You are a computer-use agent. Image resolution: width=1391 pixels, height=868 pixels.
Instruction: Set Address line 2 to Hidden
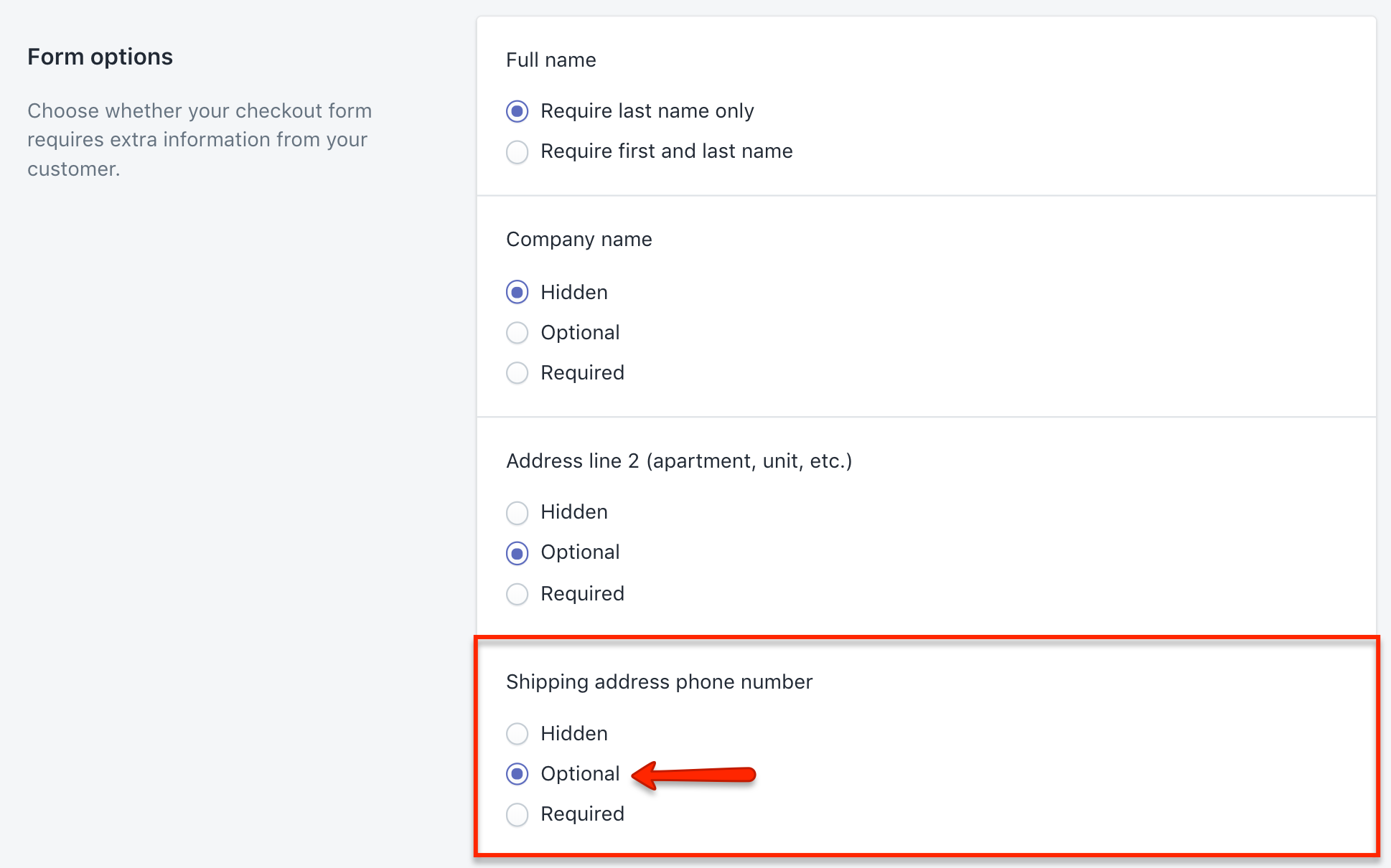click(x=517, y=513)
